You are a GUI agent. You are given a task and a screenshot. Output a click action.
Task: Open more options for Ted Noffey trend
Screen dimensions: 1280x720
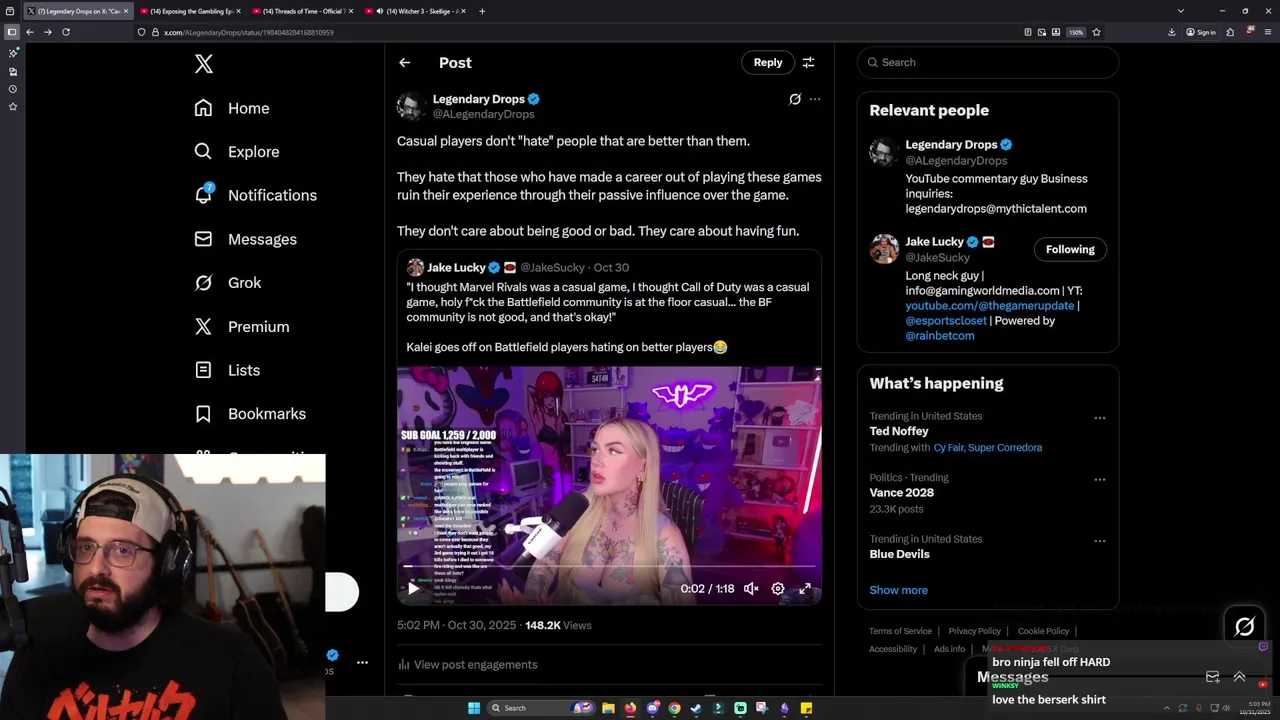(1099, 418)
